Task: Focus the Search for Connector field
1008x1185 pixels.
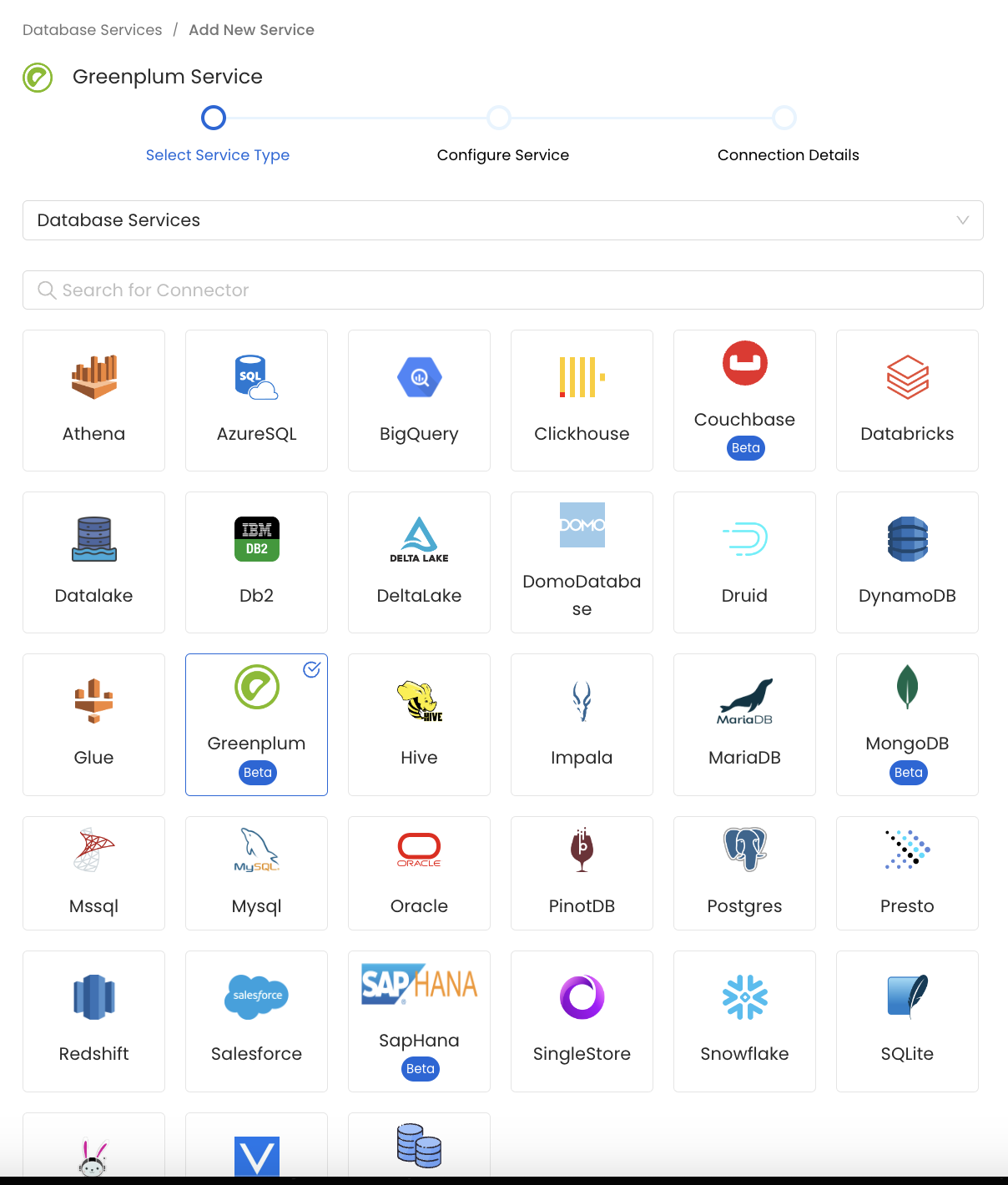Action: pyautogui.click(x=502, y=290)
